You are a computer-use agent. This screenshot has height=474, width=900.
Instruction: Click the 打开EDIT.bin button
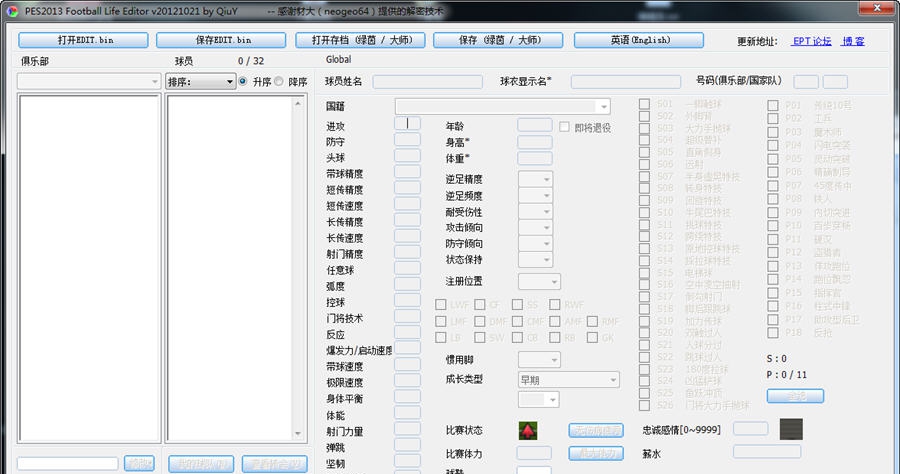pos(83,40)
